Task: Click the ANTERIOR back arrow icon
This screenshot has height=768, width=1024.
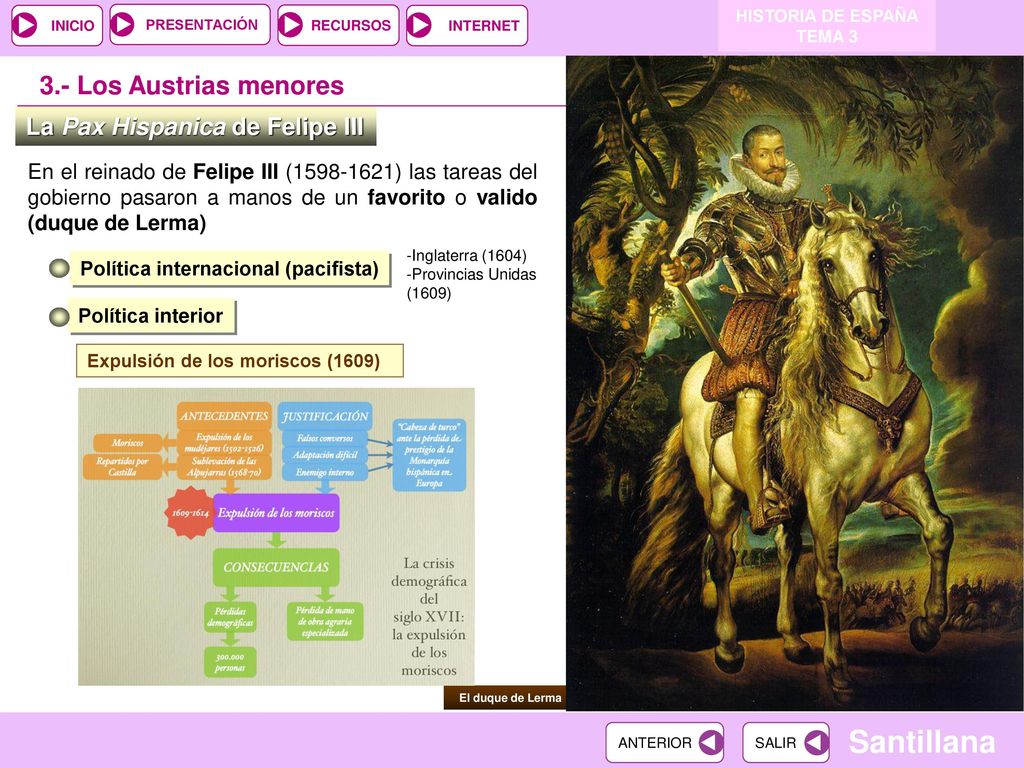Action: point(710,743)
